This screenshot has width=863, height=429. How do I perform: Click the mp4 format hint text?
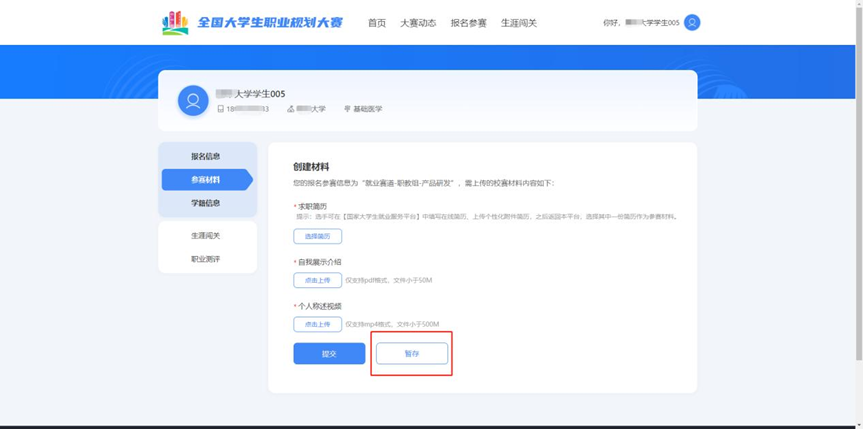coord(392,324)
